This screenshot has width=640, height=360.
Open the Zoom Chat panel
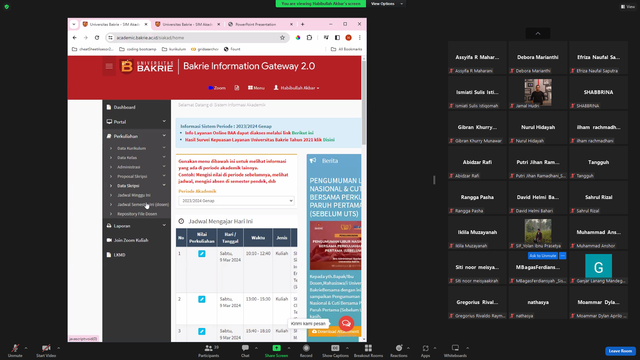(245, 350)
